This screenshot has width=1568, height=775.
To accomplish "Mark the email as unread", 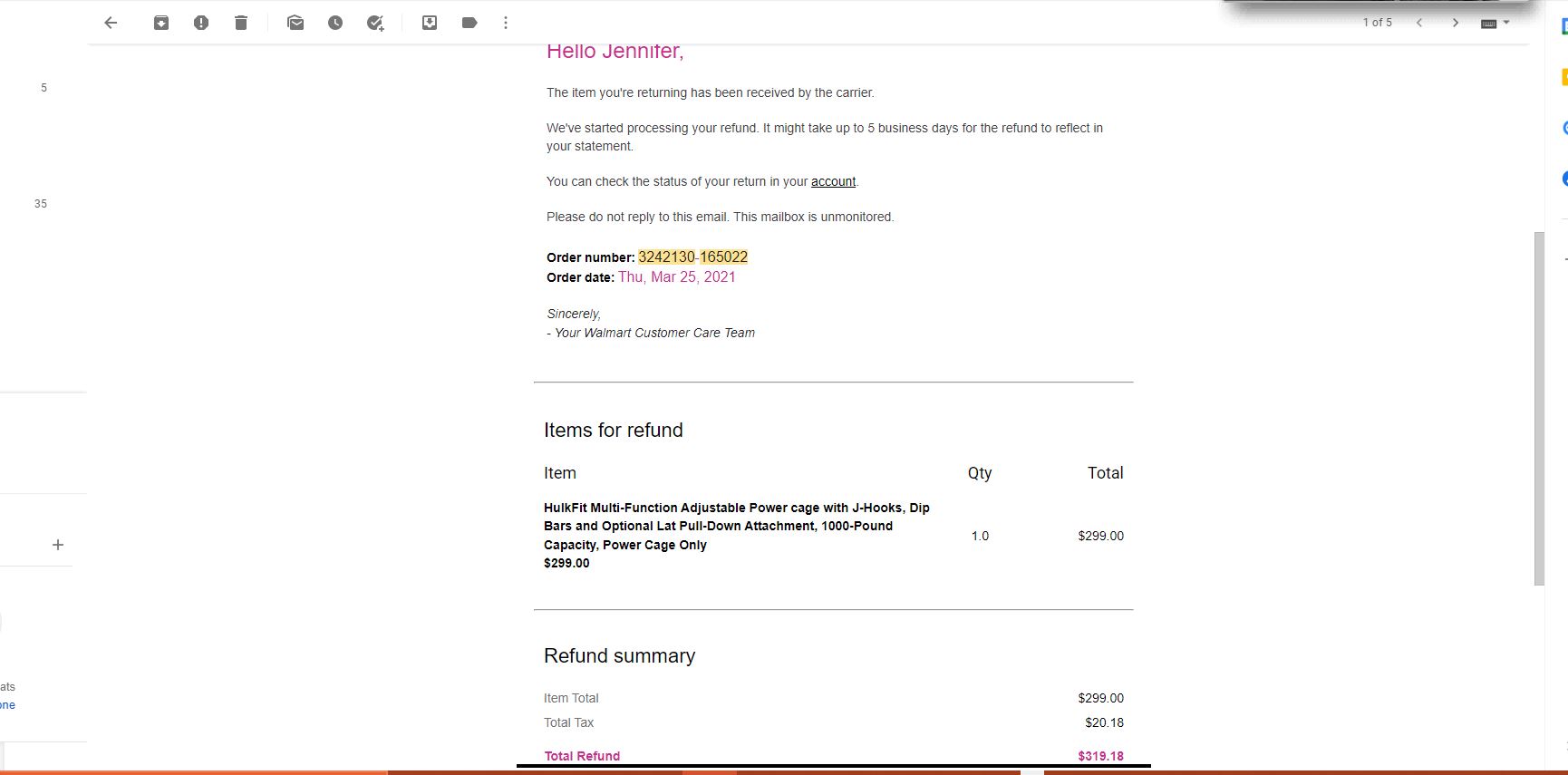I will 295,23.
